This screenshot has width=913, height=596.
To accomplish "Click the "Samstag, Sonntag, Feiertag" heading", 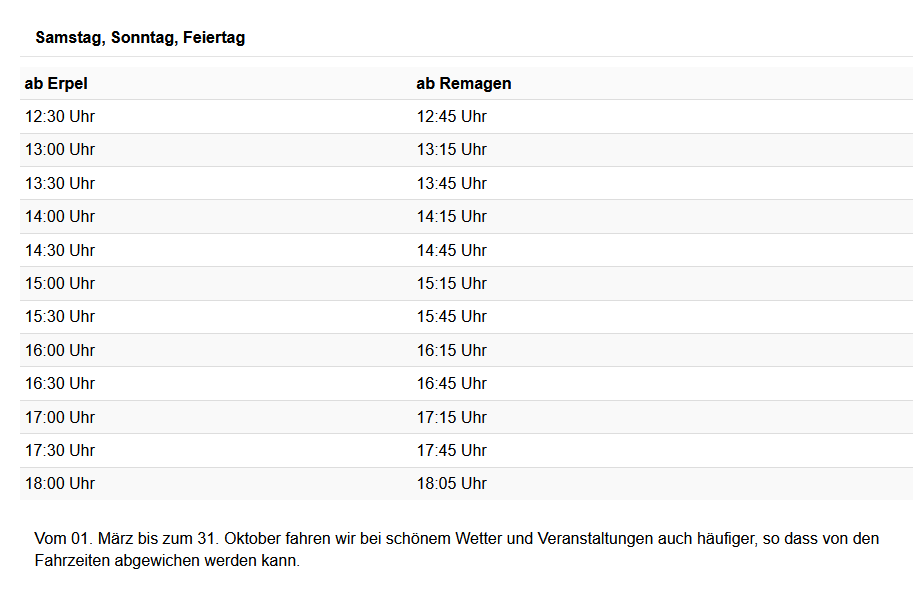I will (140, 38).
